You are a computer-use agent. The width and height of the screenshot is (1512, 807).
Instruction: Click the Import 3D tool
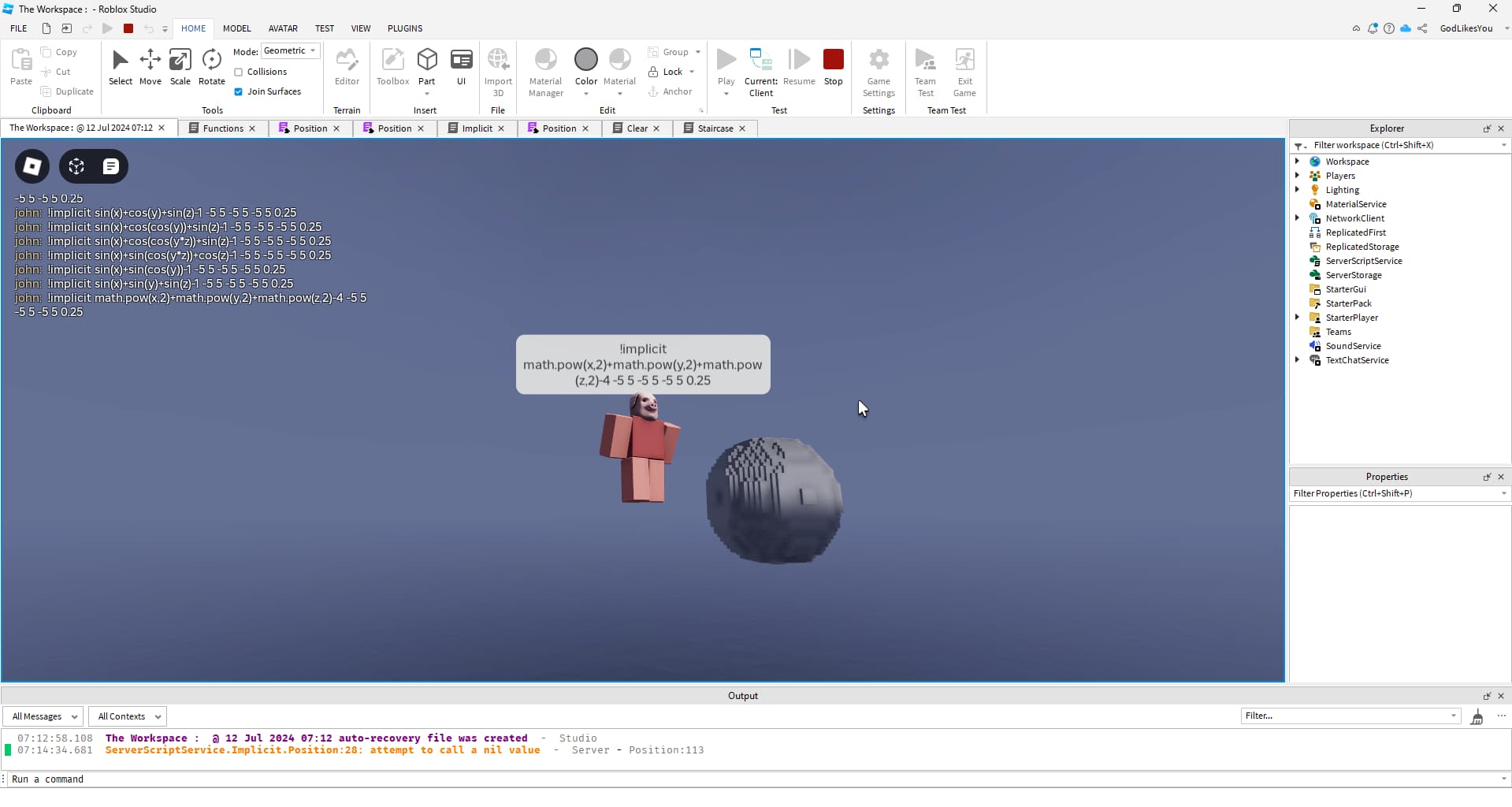(x=498, y=67)
